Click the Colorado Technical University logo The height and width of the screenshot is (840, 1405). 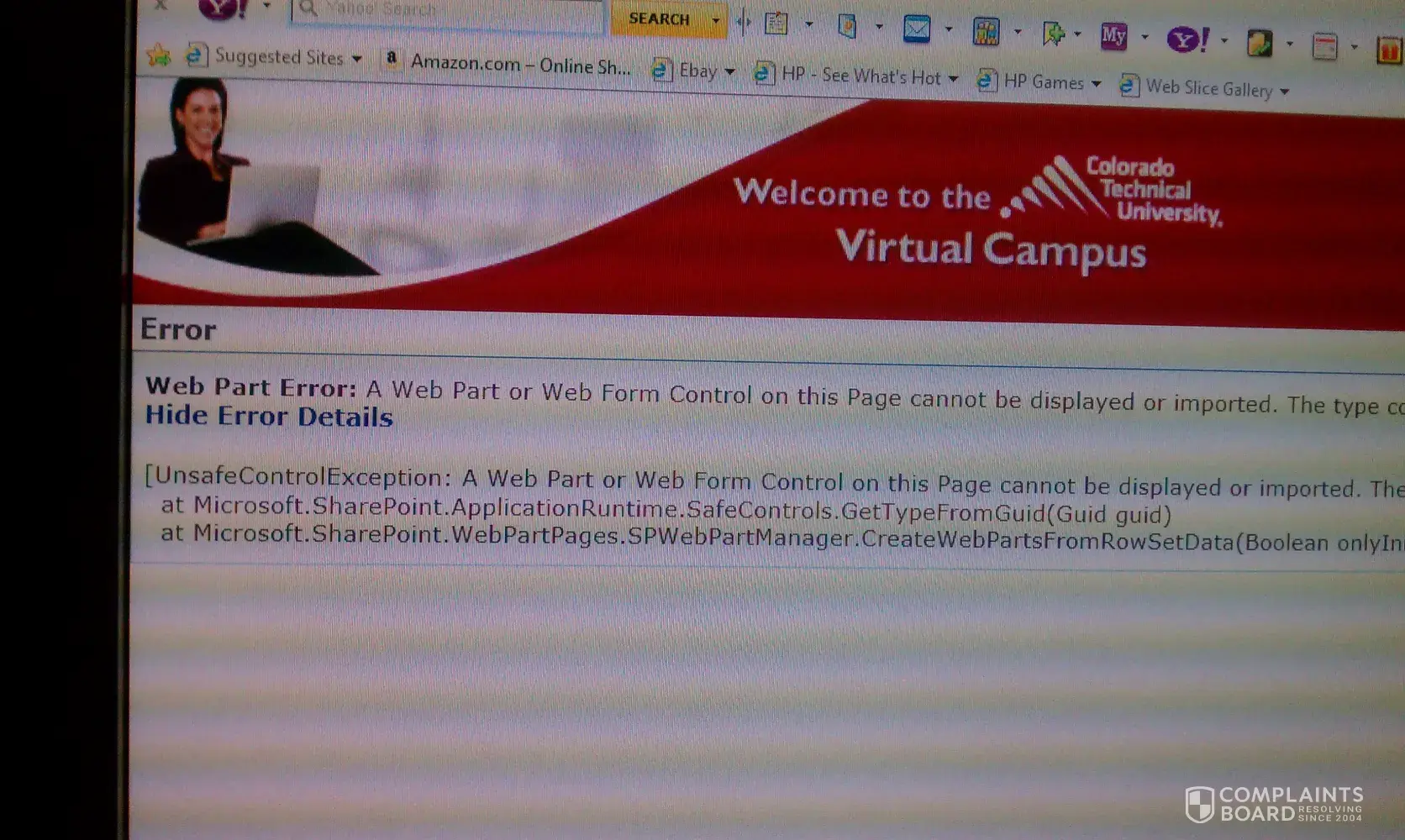1113,190
